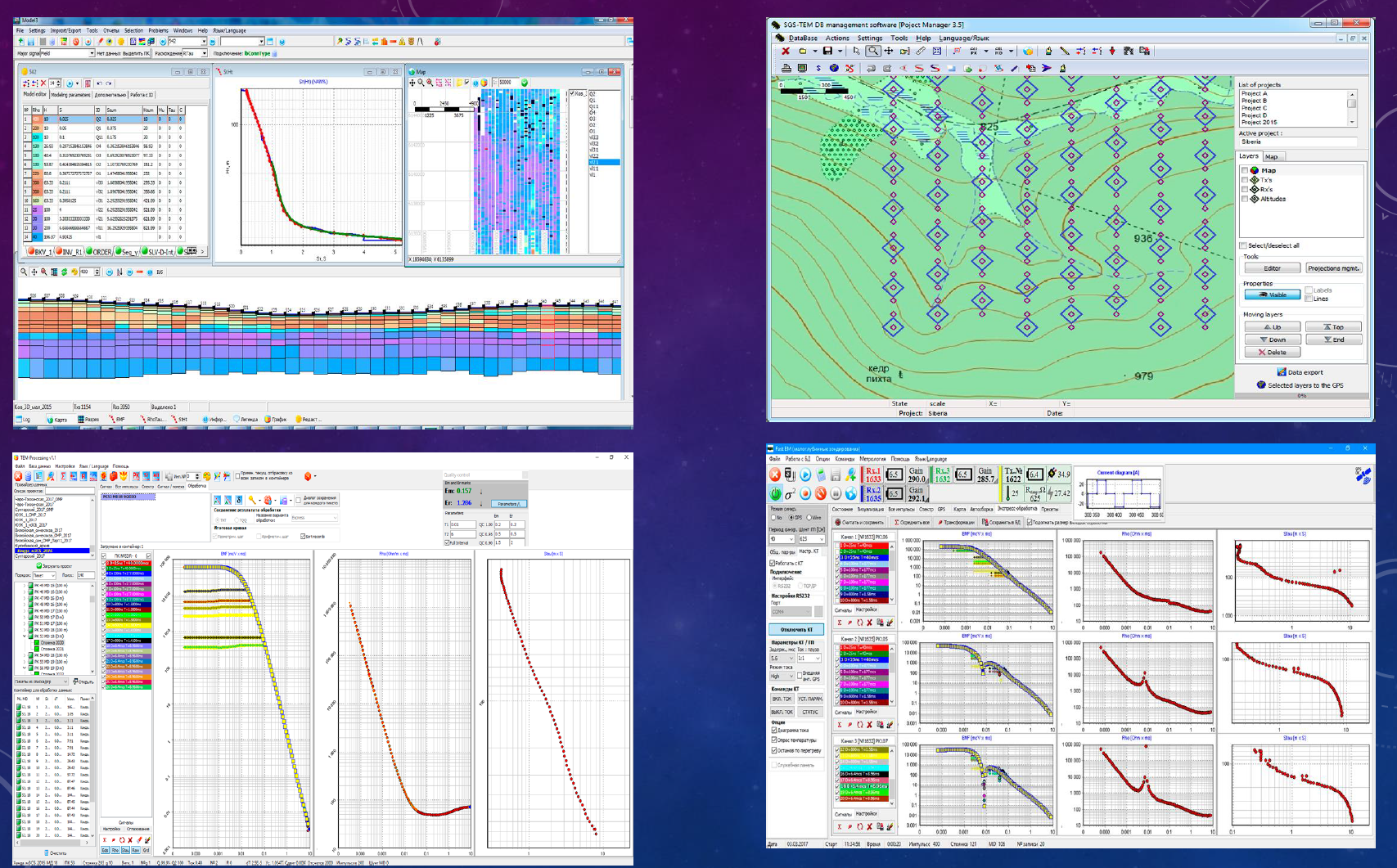The height and width of the screenshot is (868, 1397).
Task: Select the Wire synchronization radio button
Action: tap(809, 518)
